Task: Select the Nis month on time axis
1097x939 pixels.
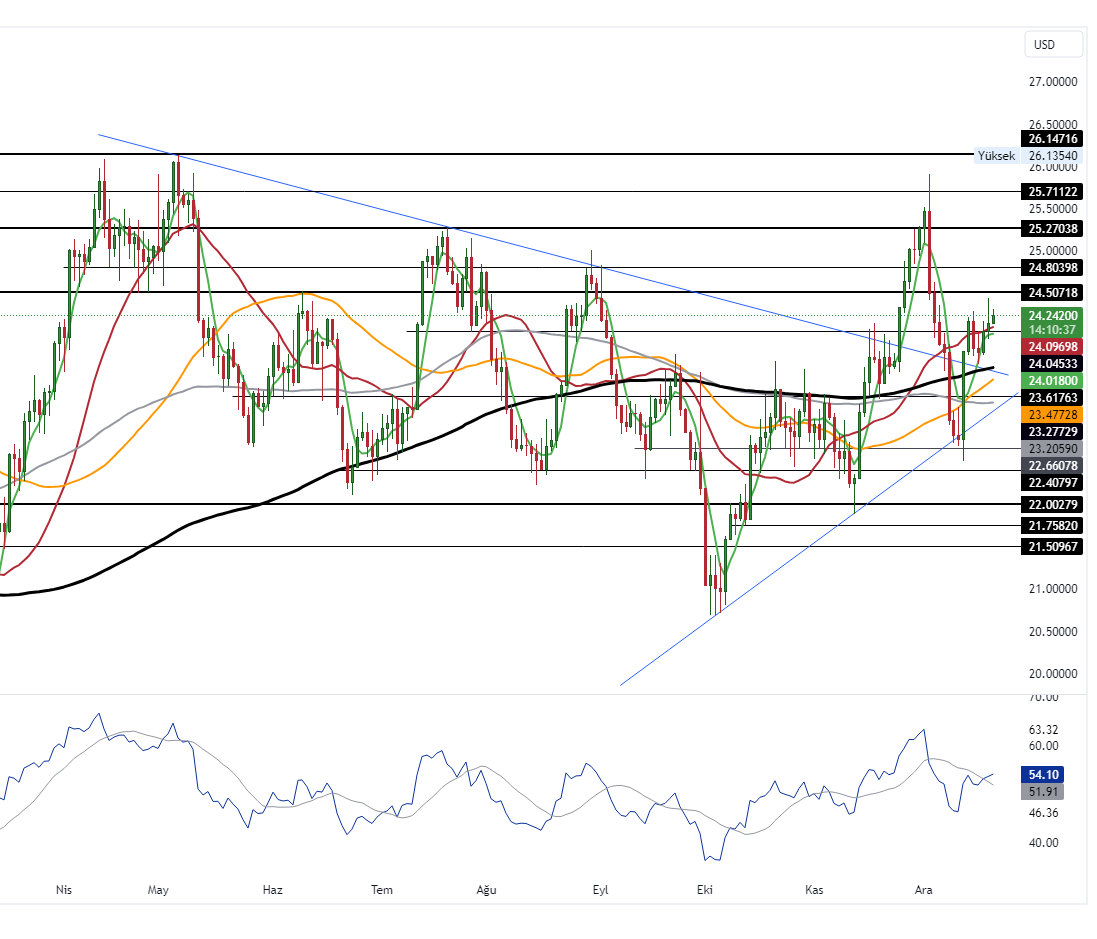Action: (x=64, y=890)
